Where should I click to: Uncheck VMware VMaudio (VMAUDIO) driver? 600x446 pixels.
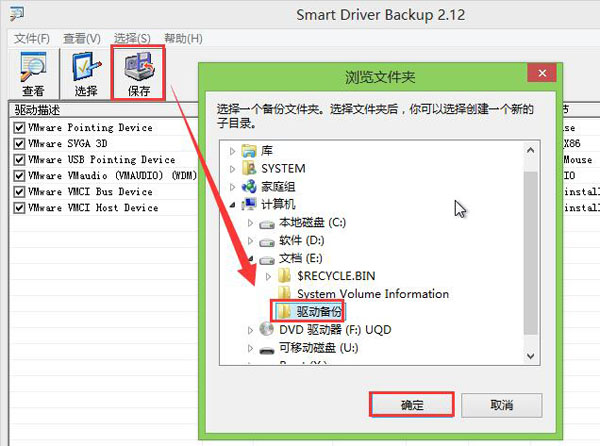click(19, 176)
